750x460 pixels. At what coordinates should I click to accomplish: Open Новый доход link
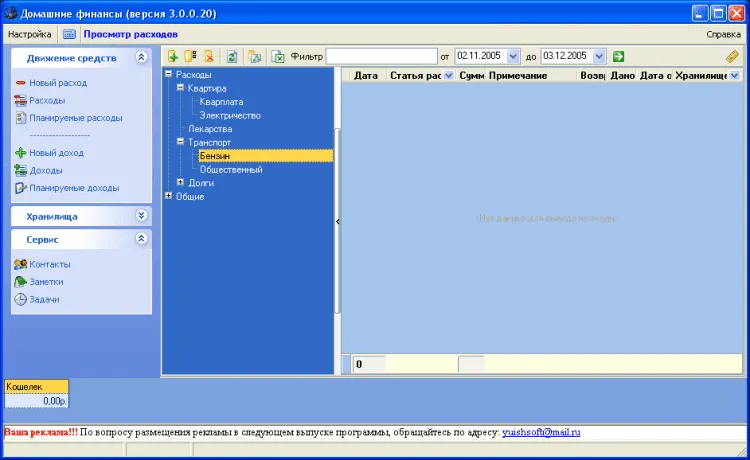(x=56, y=153)
